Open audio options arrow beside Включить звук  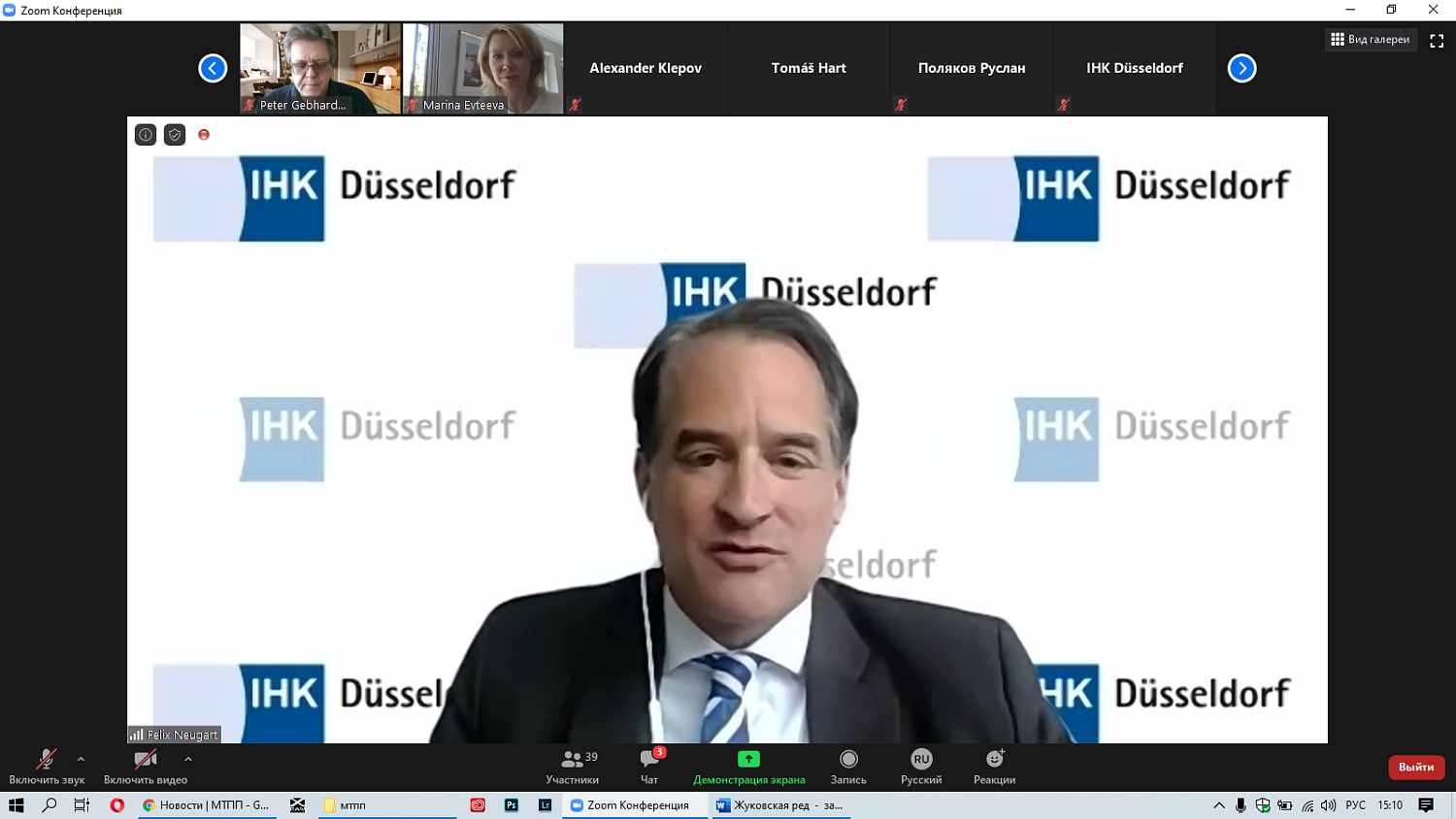coord(81,760)
